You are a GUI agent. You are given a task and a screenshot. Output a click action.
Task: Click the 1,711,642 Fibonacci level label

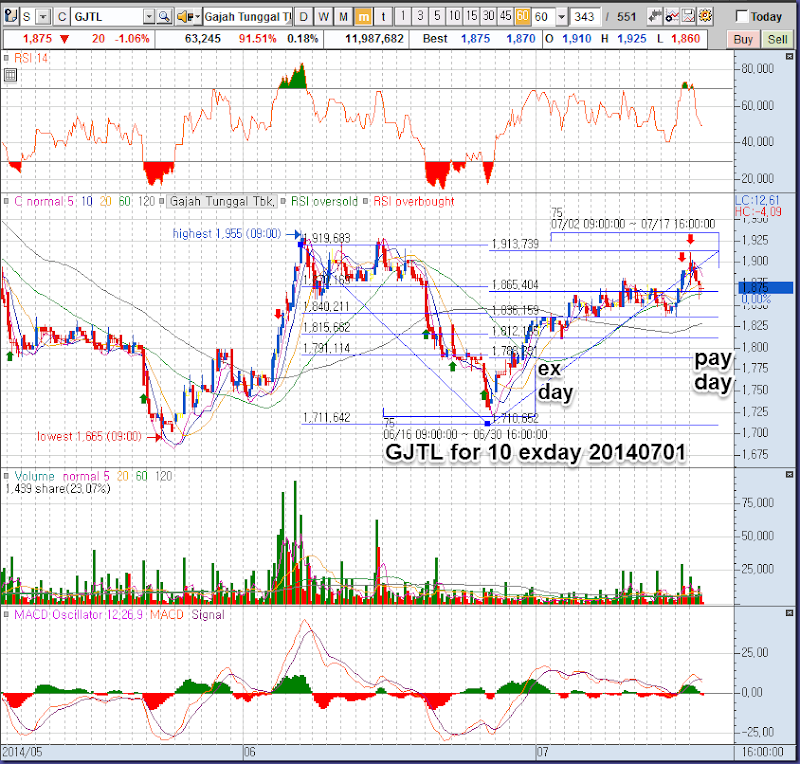click(327, 417)
